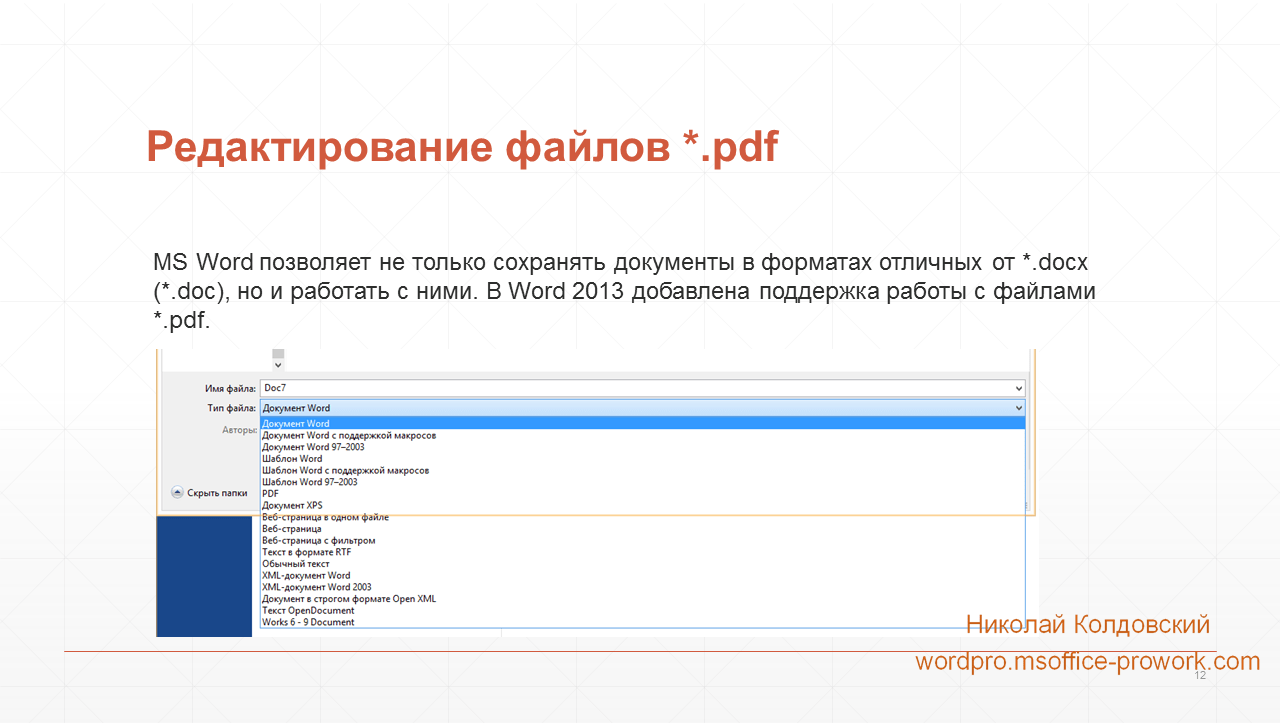Choose PDF in file type list
This screenshot has width=1280, height=725.
click(270, 494)
